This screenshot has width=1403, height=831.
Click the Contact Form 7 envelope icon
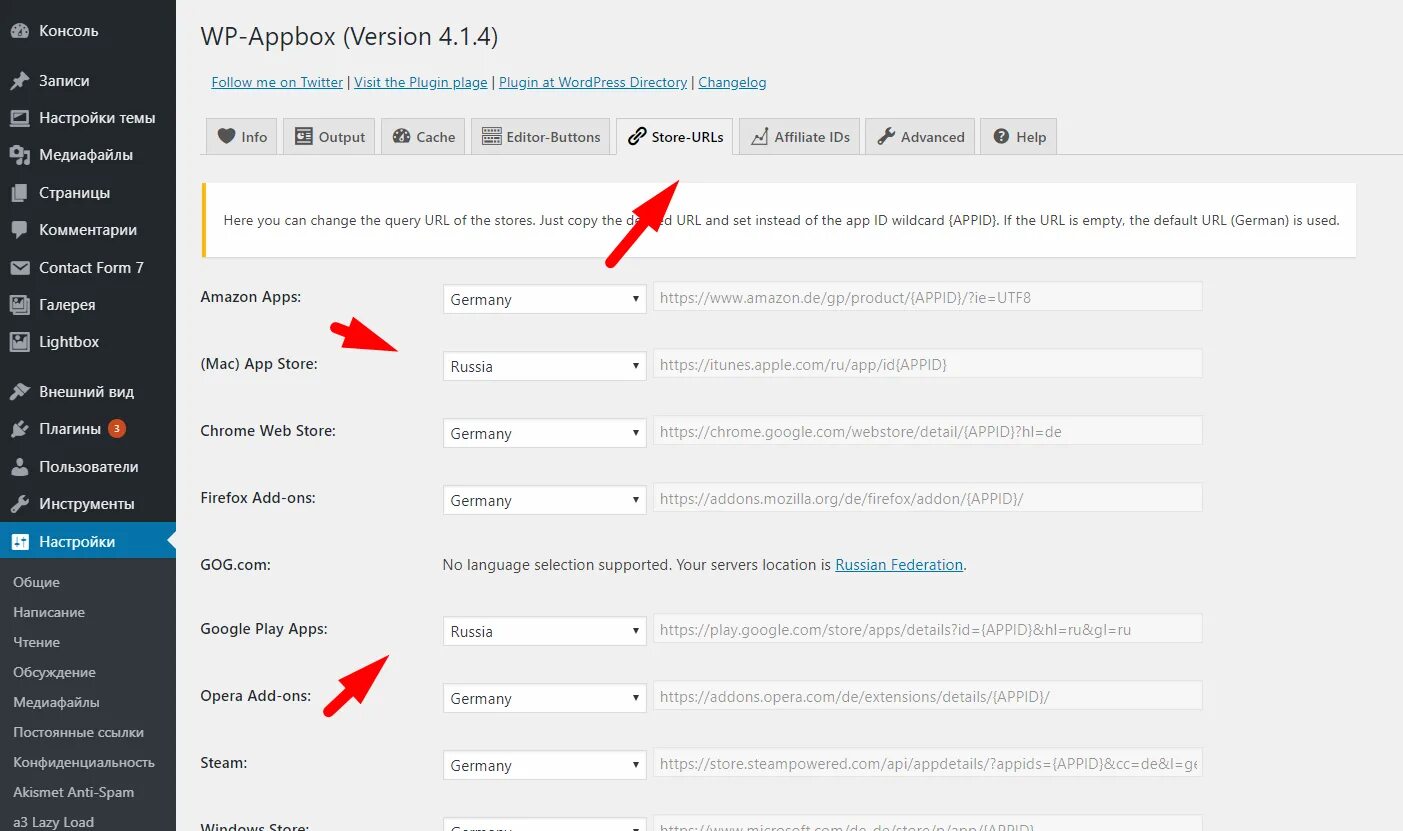pos(20,268)
